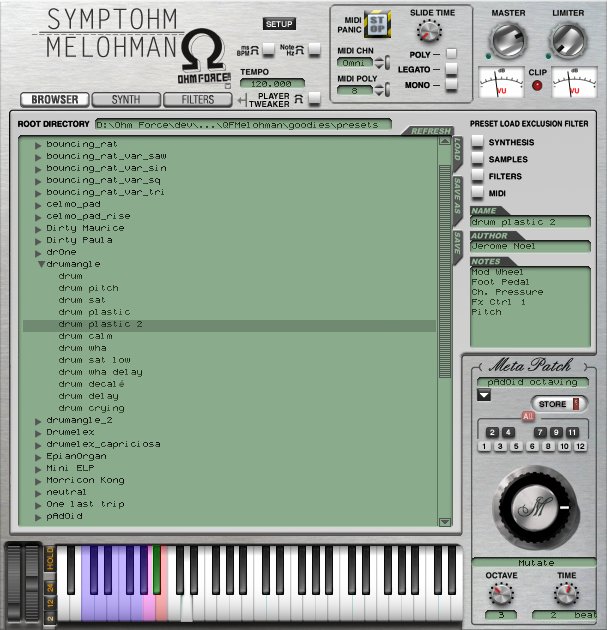Click the browser scrollbar down arrow
Image resolution: width=607 pixels, height=630 pixels.
tap(445, 522)
